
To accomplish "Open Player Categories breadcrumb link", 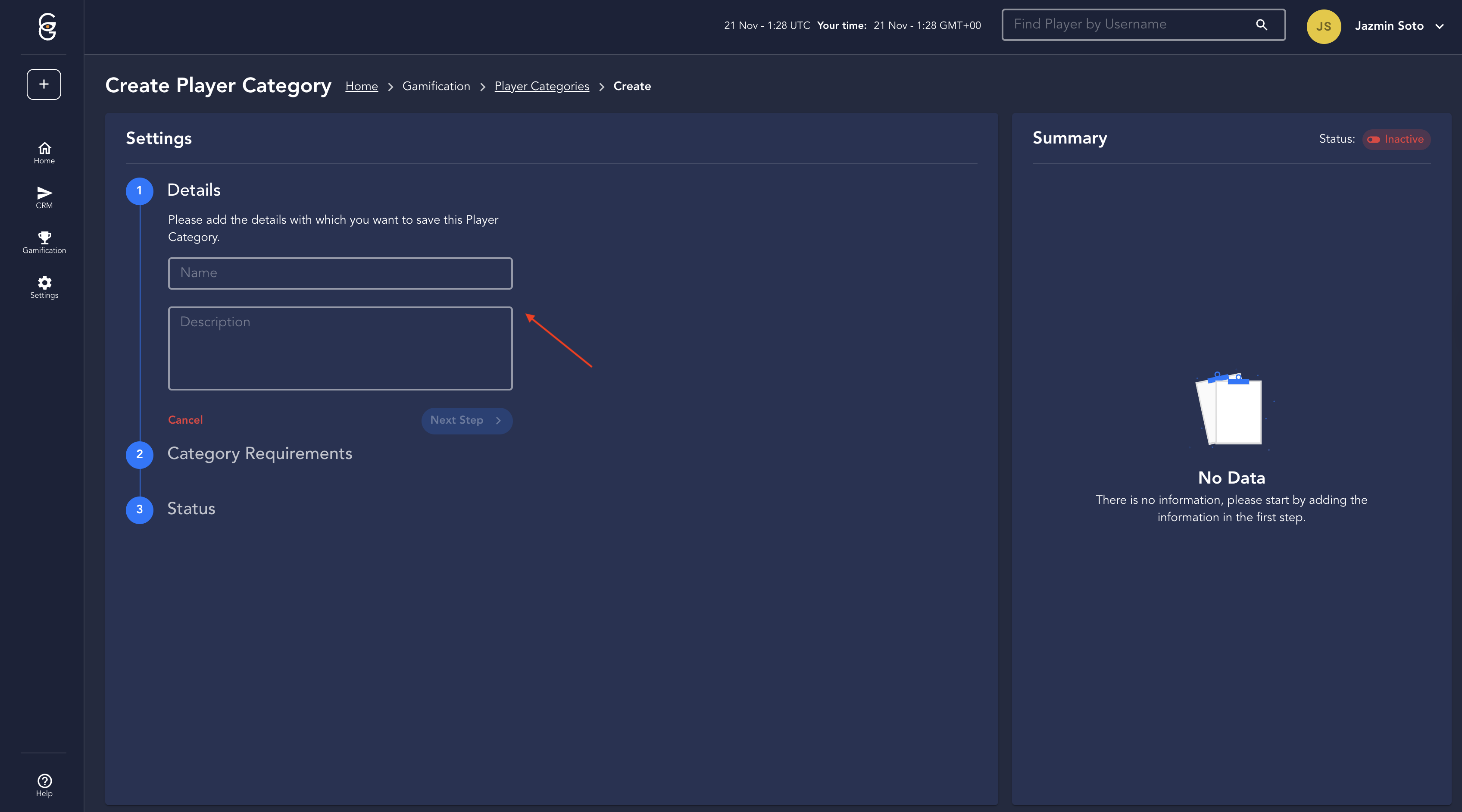I will pyautogui.click(x=541, y=86).
